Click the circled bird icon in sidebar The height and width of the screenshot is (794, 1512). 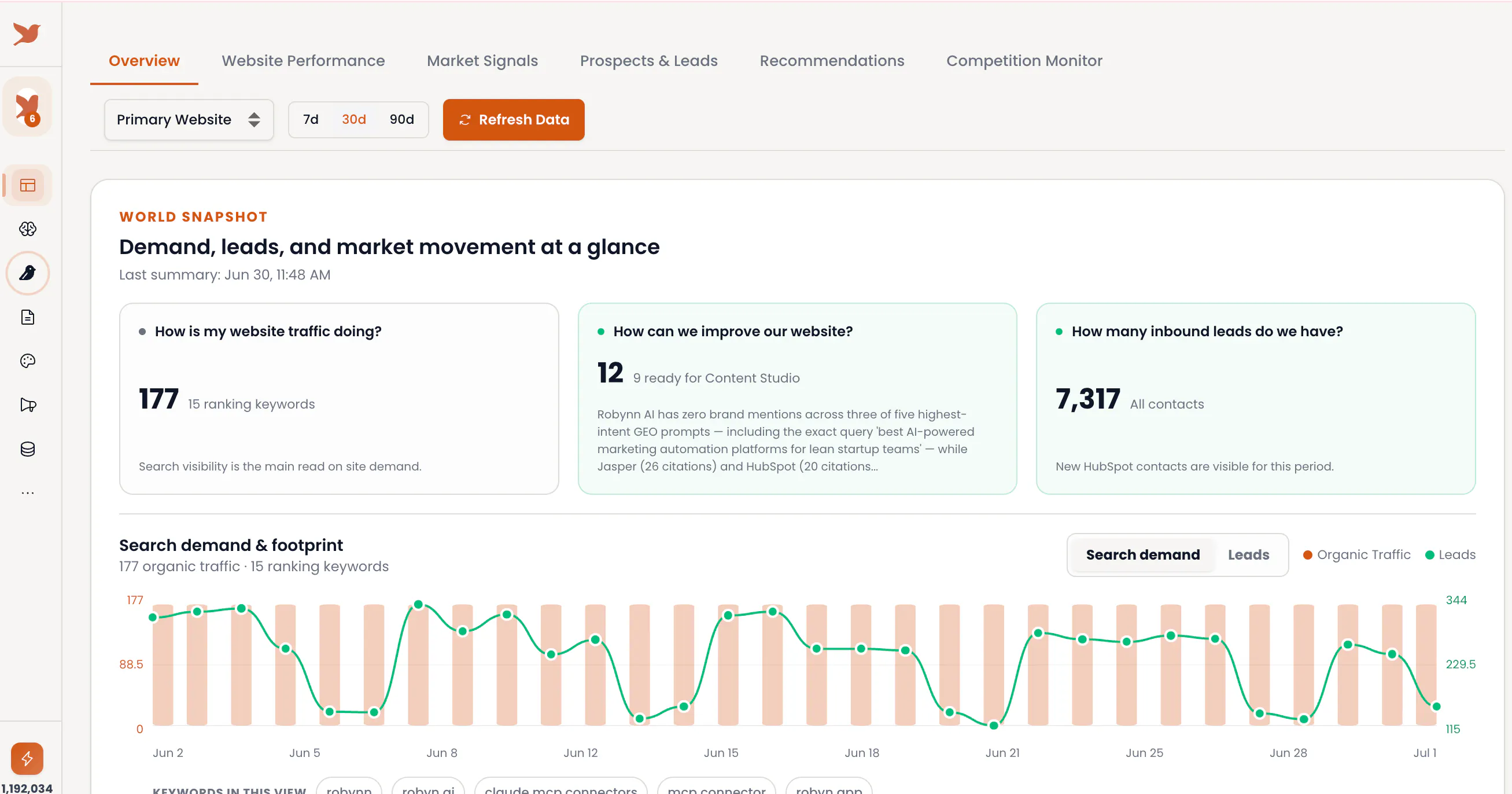click(28, 273)
